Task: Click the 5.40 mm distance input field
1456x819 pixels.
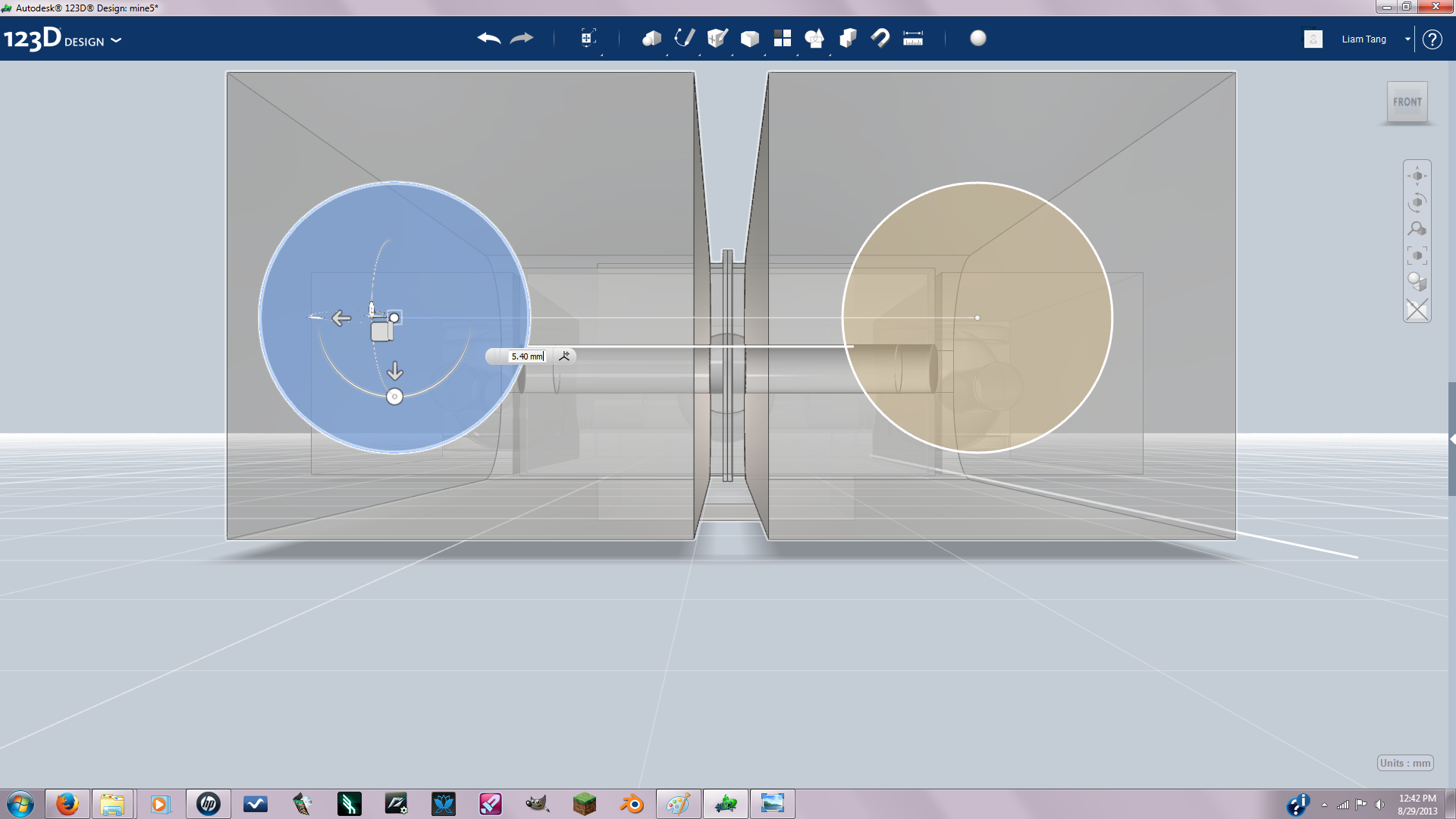Action: coord(527,356)
